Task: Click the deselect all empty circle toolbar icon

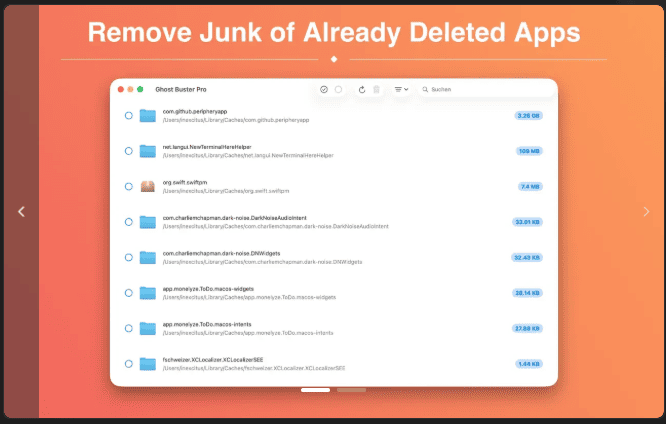Action: click(338, 89)
